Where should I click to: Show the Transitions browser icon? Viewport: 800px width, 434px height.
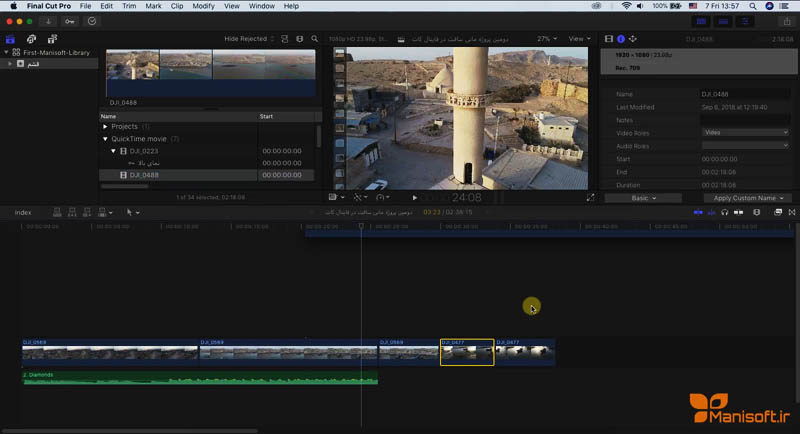792,212
